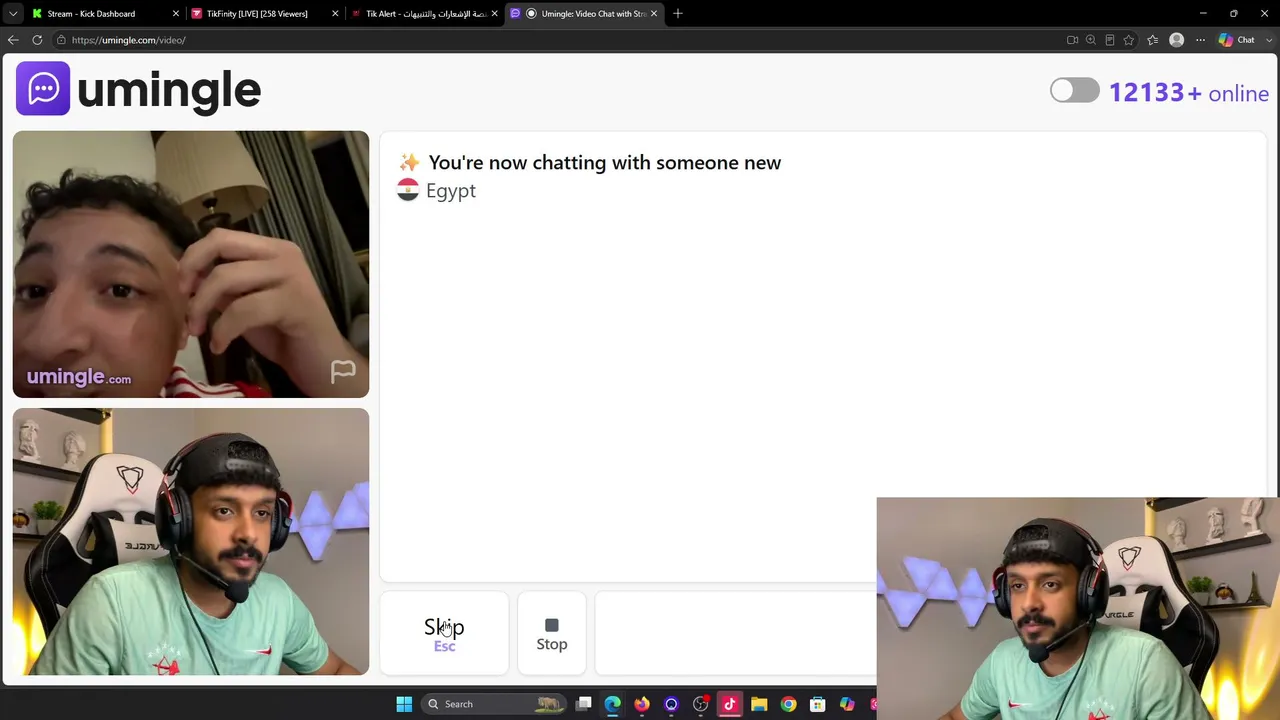Click the umingle wordmark link
Screen dimensions: 1280x720
tap(169, 90)
